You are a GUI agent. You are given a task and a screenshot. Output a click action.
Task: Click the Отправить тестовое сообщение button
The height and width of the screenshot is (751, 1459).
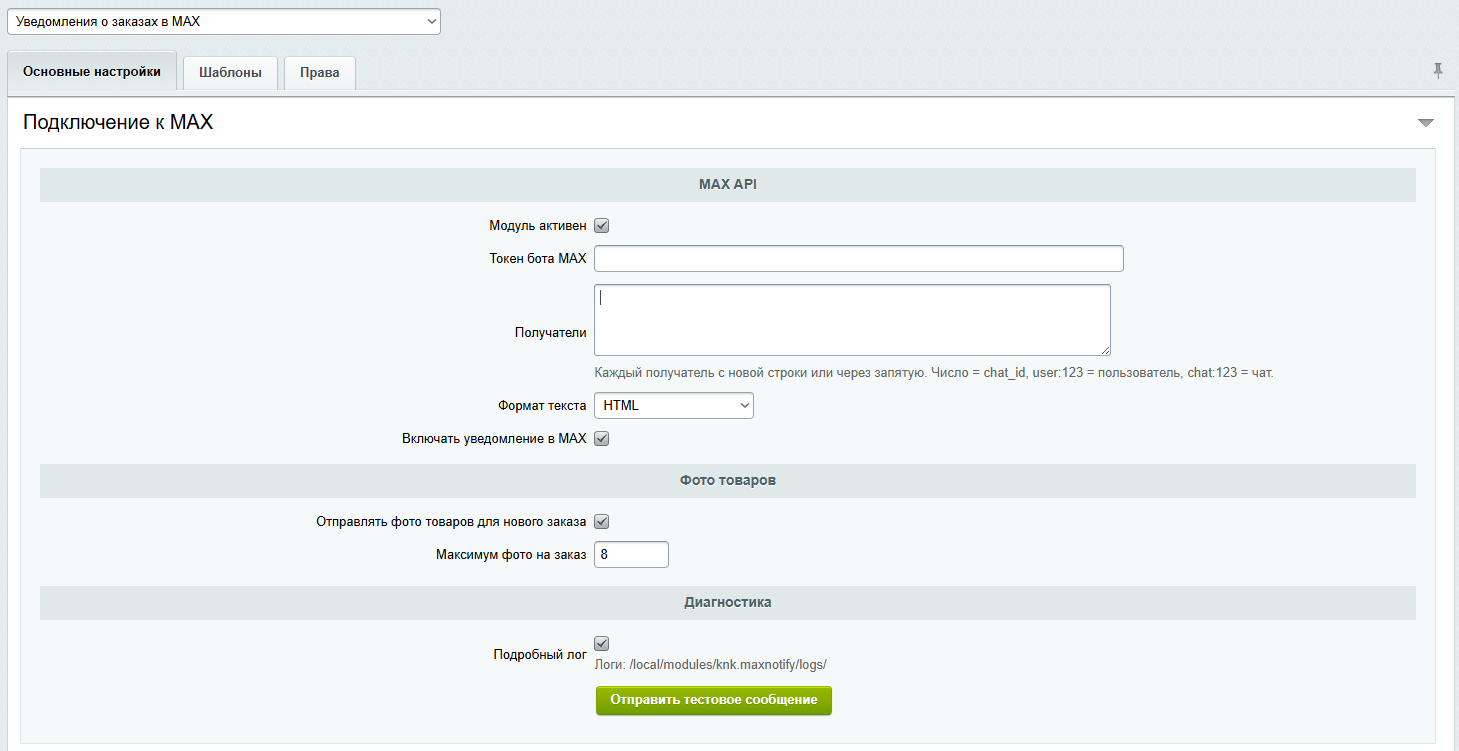tap(714, 700)
